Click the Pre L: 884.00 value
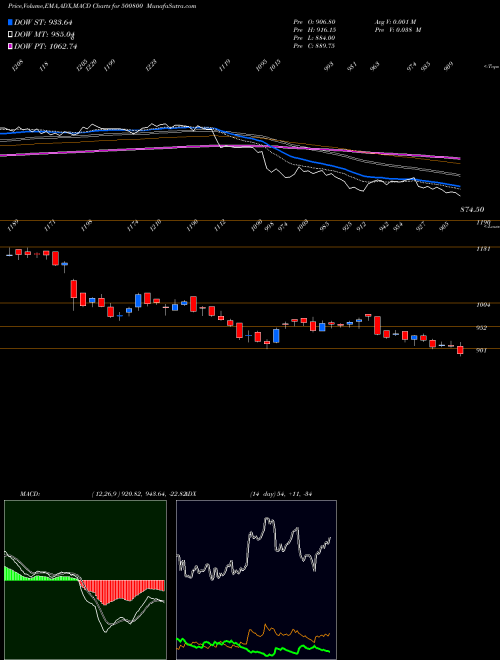 pos(314,38)
